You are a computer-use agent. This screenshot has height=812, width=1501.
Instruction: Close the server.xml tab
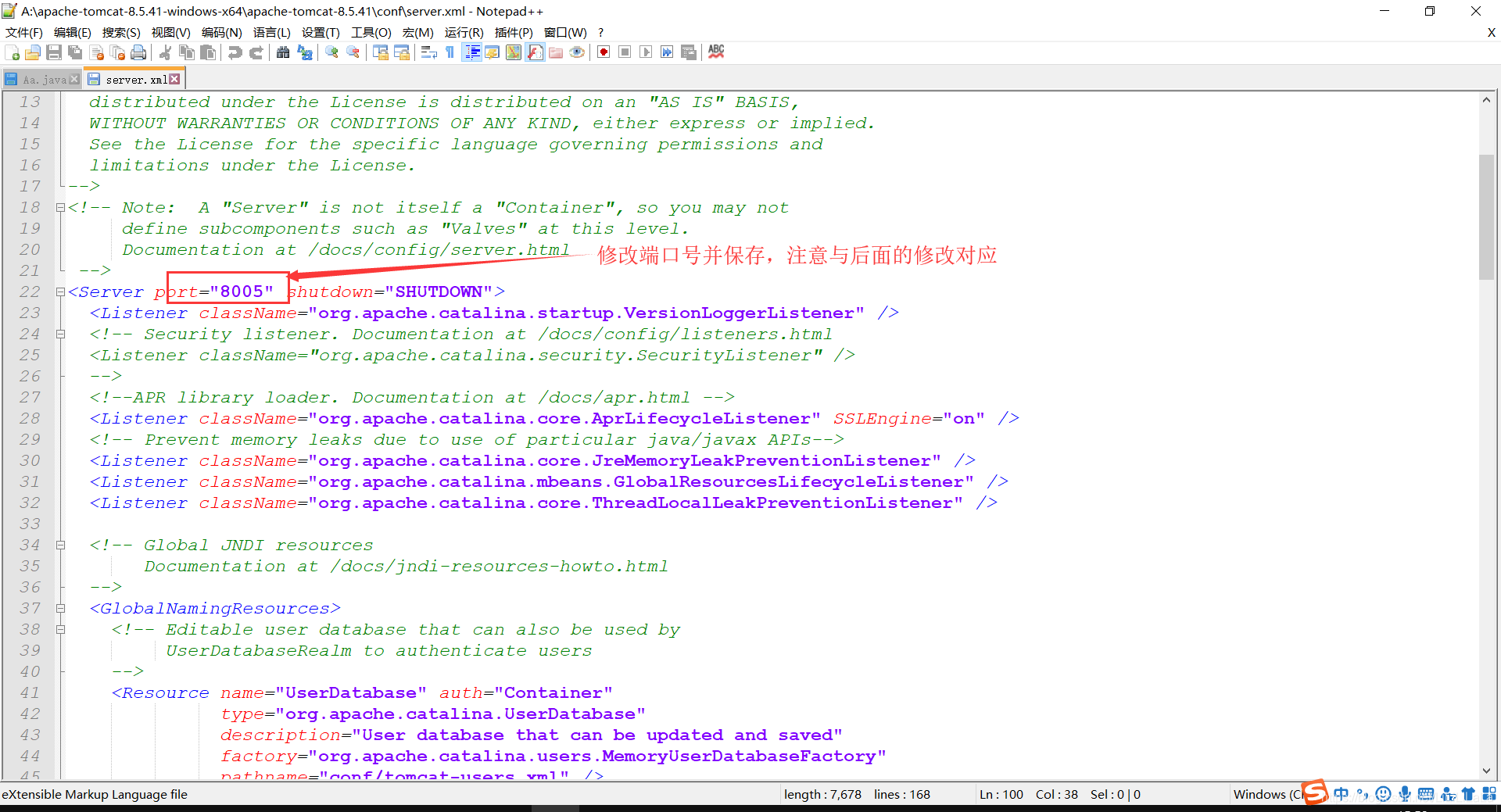point(174,79)
